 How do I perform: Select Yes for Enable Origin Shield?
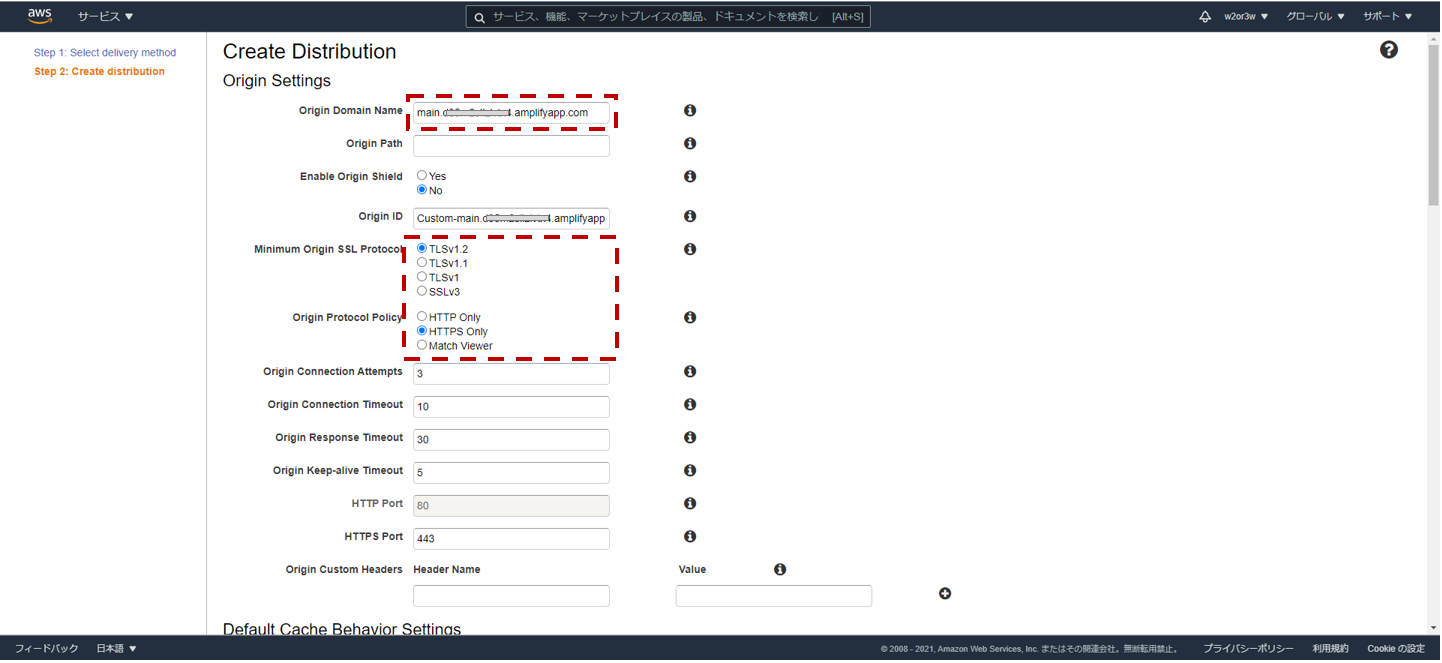422,176
